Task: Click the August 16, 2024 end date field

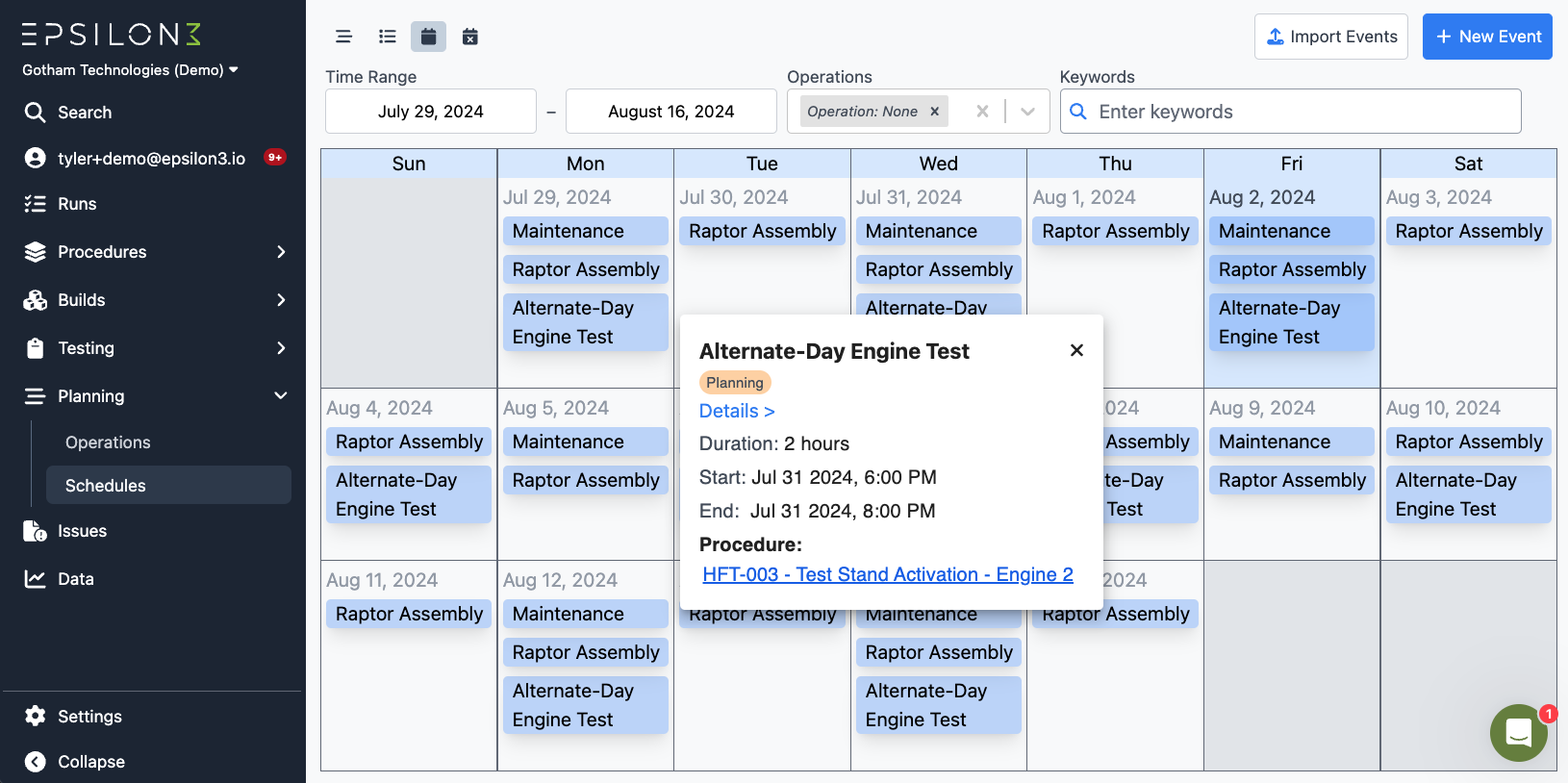Action: [x=671, y=112]
